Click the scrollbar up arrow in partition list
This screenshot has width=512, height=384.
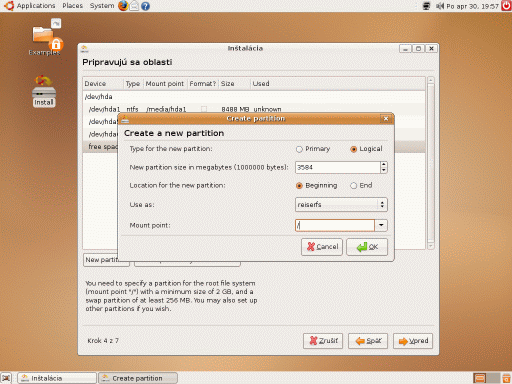coord(430,80)
